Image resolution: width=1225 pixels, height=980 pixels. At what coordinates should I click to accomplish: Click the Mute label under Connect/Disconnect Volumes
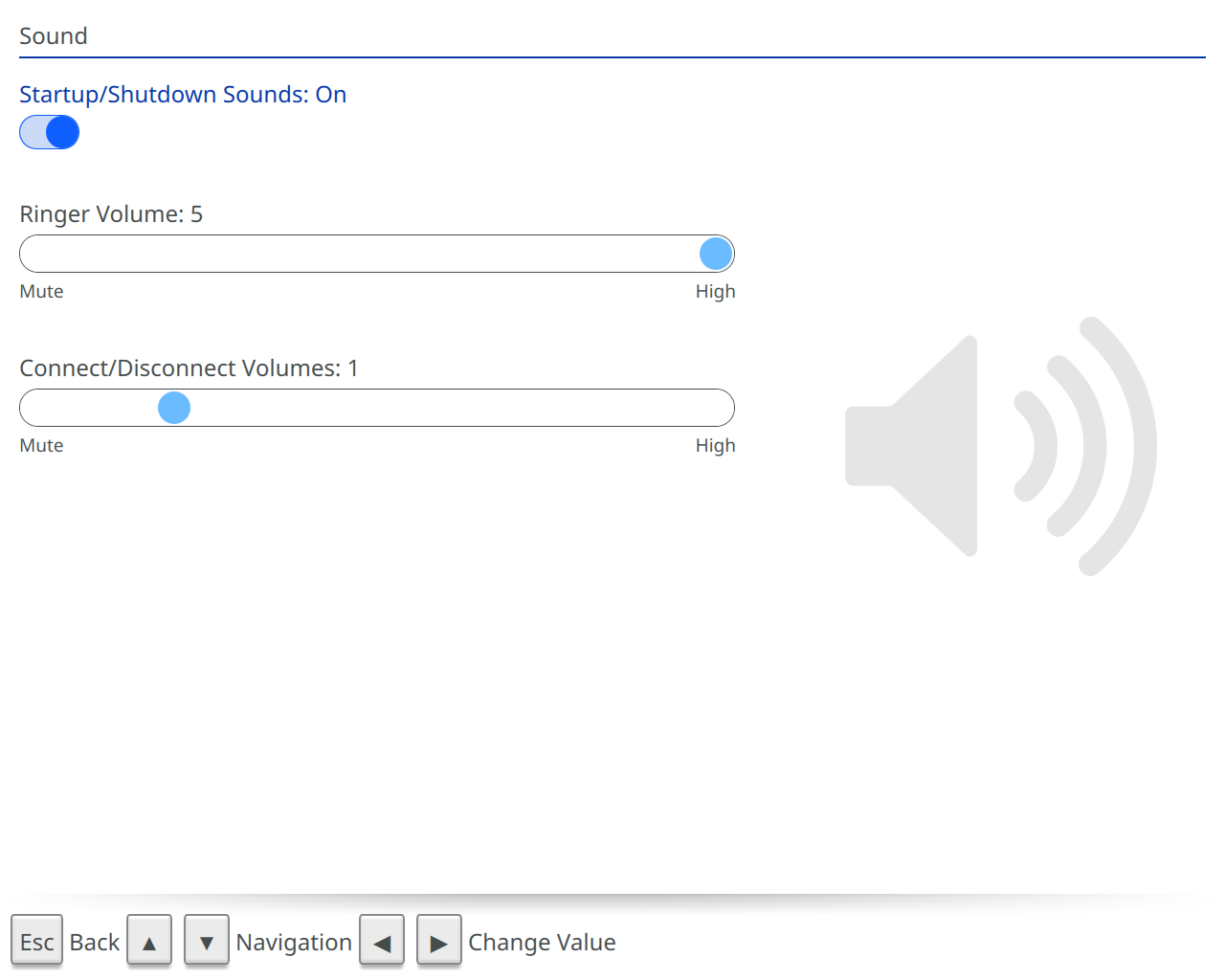pos(41,446)
